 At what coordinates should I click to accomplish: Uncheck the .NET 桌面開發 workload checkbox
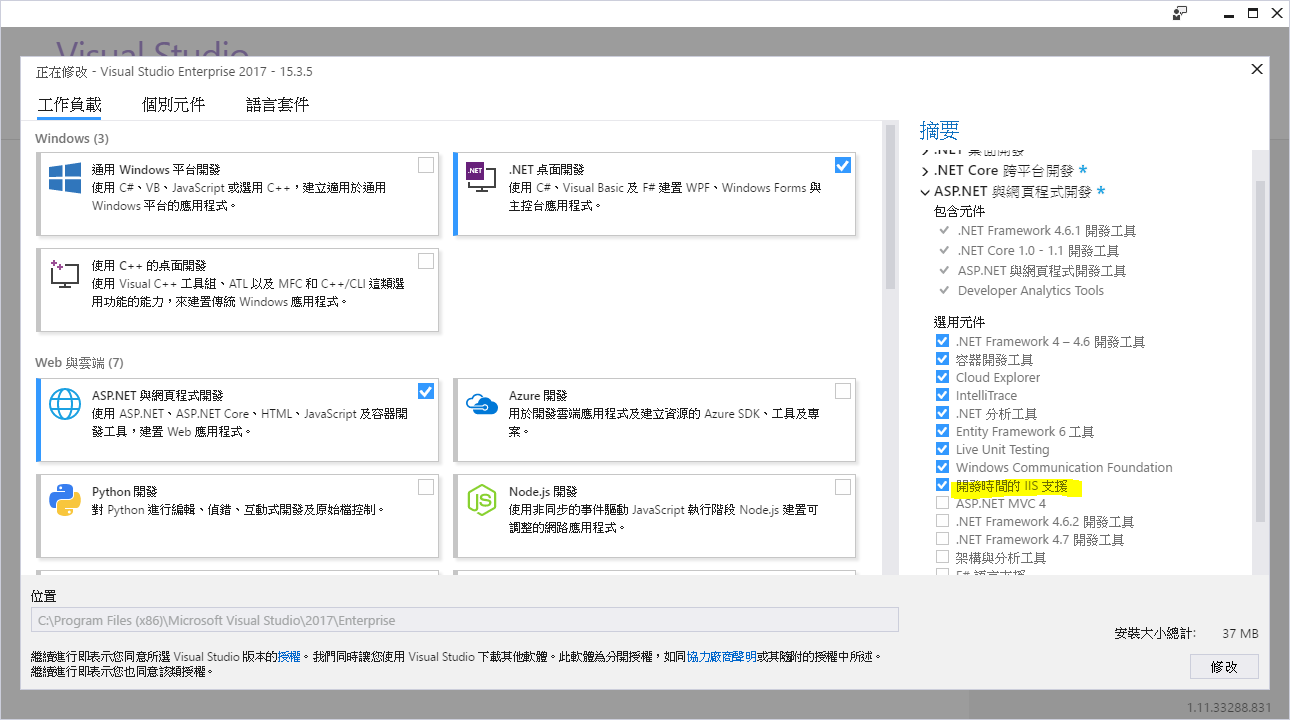coord(843,165)
